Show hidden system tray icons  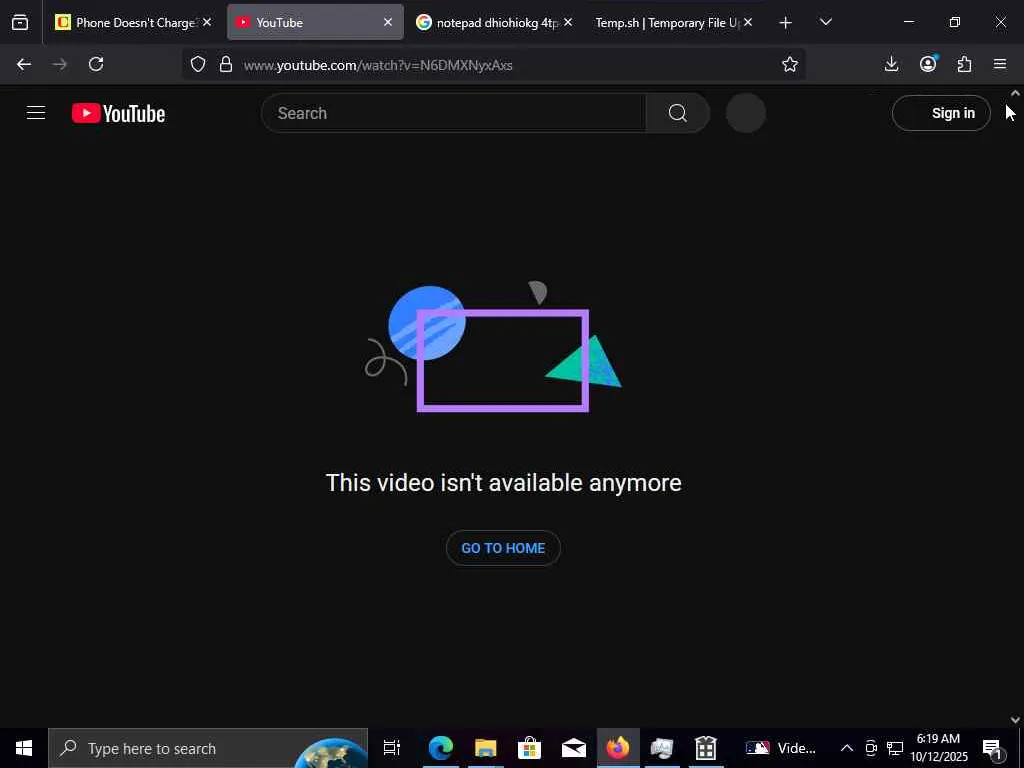click(846, 748)
